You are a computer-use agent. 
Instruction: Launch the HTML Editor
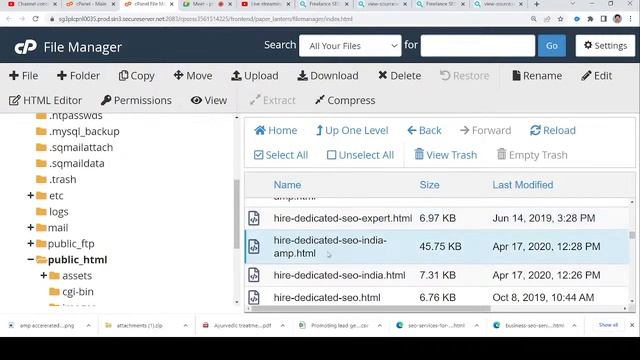click(45, 100)
